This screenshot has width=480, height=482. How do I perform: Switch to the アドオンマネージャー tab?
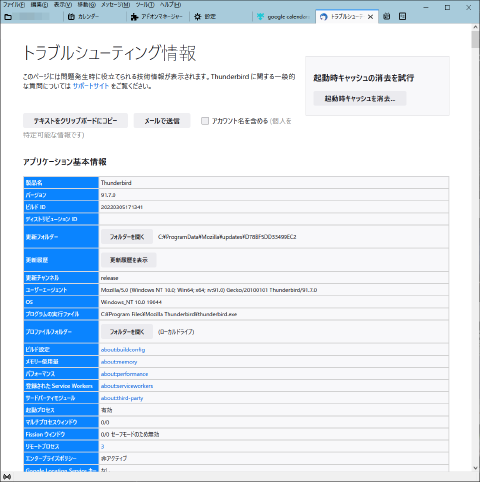pyautogui.click(x=157, y=17)
